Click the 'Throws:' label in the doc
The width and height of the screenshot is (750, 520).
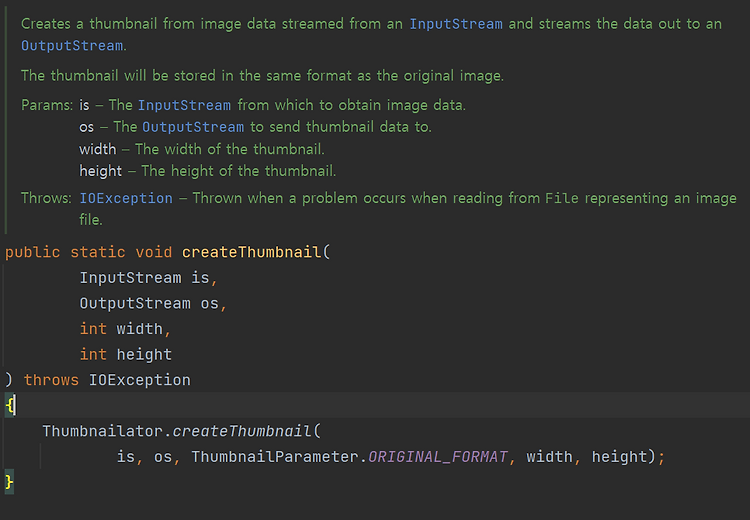point(46,198)
